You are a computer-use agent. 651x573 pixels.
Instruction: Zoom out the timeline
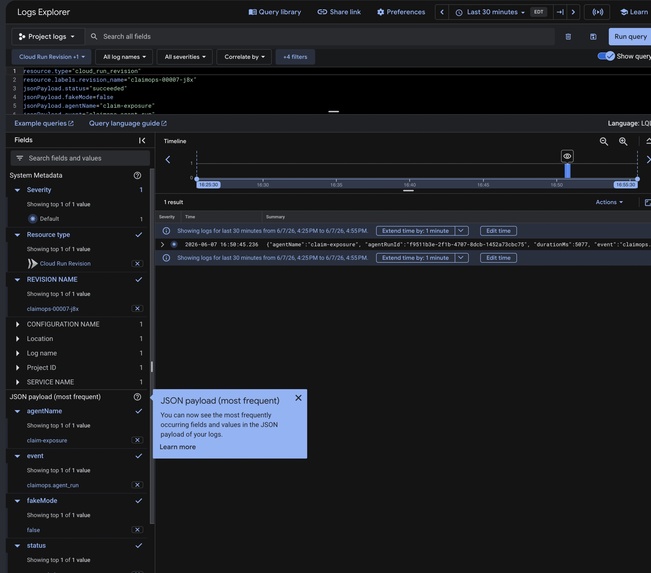(x=604, y=142)
